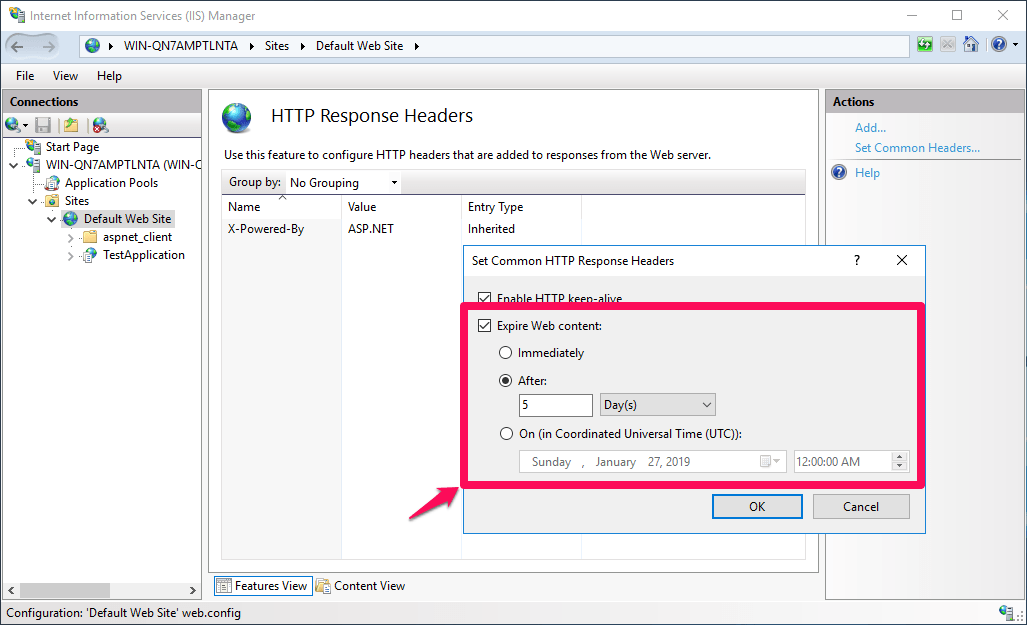Click the OK button
Screen dimensions: 1027x625
(x=756, y=506)
